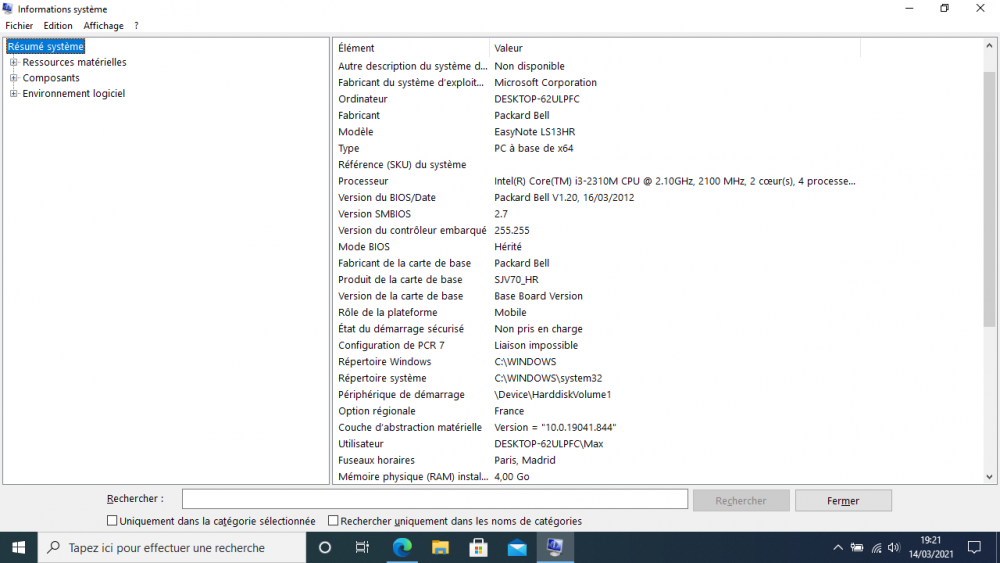The height and width of the screenshot is (563, 1000).
Task: Select the 'Microsoft Corporation' value
Action: pyautogui.click(x=545, y=83)
